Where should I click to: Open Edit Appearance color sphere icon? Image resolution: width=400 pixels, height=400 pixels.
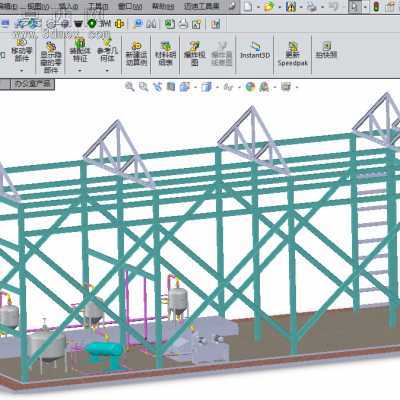[x=250, y=87]
